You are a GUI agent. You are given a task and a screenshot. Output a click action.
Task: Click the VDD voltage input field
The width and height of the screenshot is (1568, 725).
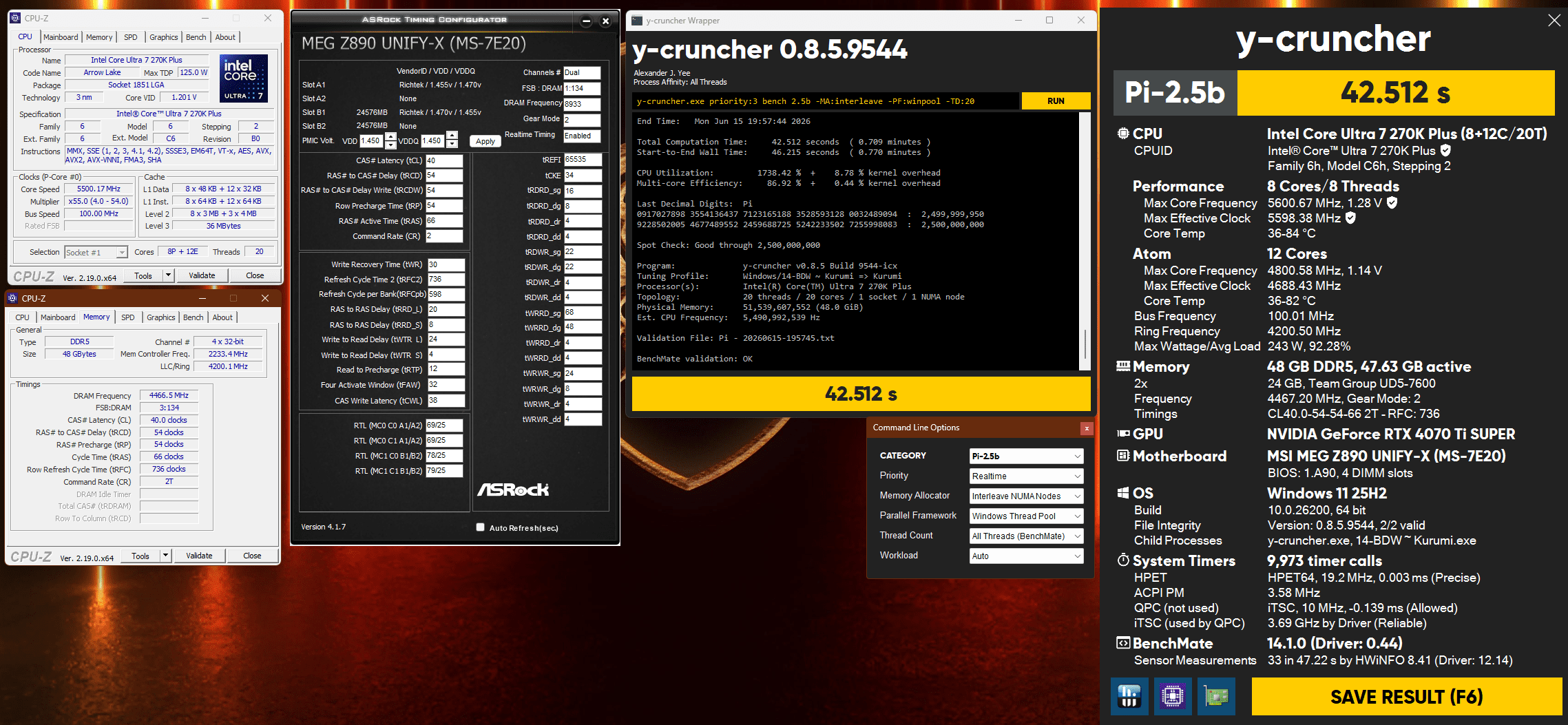[372, 140]
